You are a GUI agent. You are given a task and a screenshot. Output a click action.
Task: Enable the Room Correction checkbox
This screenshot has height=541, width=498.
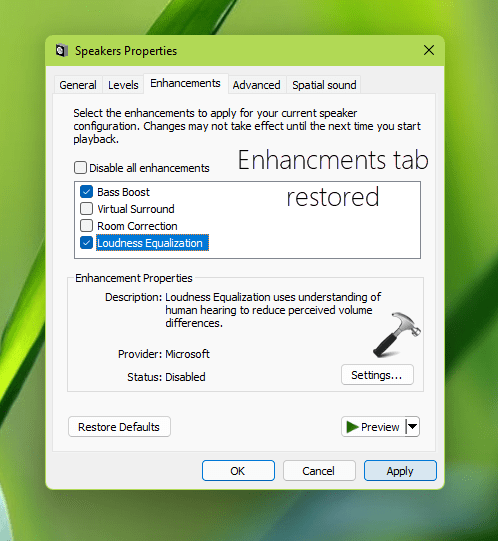coord(86,226)
